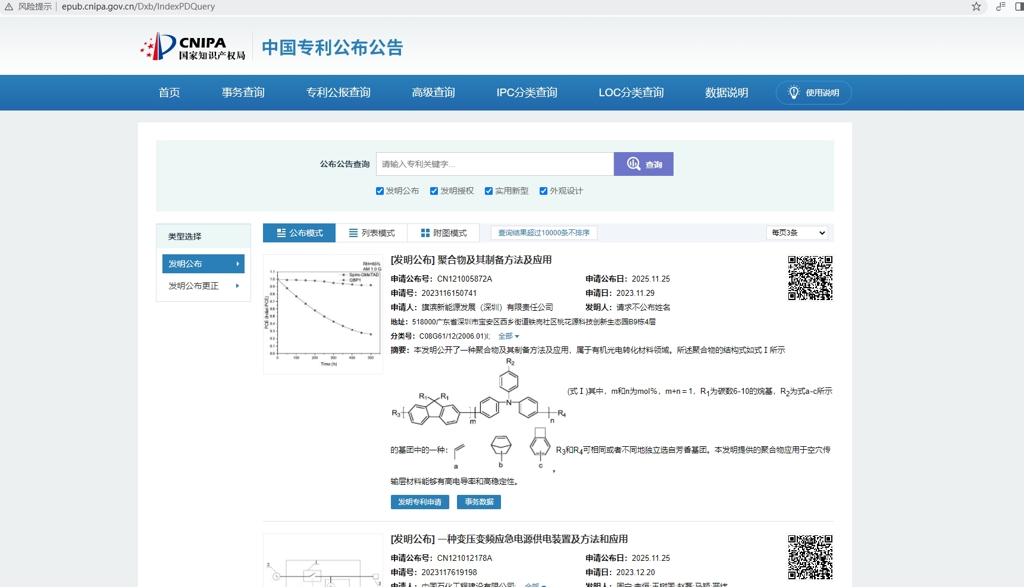Open the circuit diagram thumbnail of second patent
The image size is (1024, 587).
[323, 560]
